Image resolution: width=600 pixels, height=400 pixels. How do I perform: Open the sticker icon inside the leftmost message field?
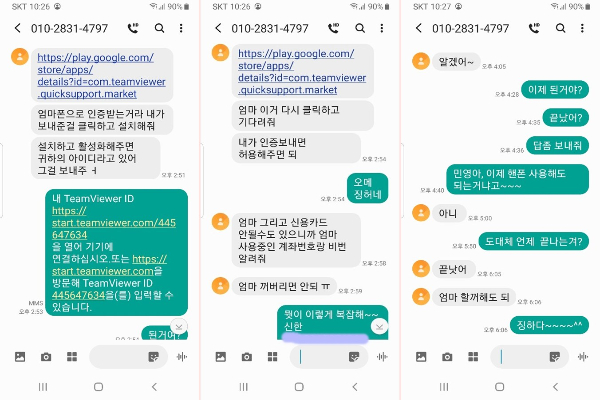(153, 357)
